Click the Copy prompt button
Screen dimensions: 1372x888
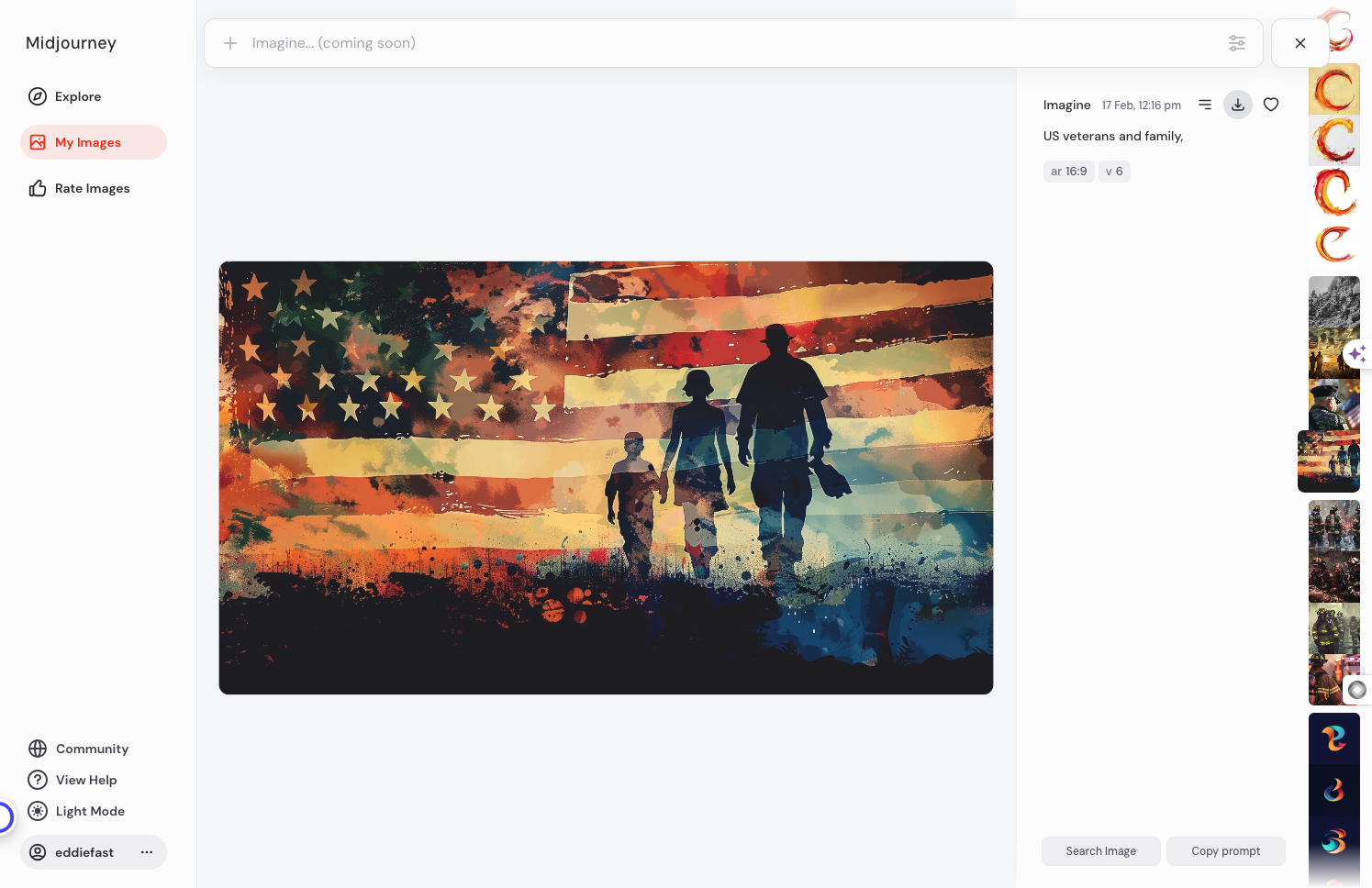click(1226, 851)
